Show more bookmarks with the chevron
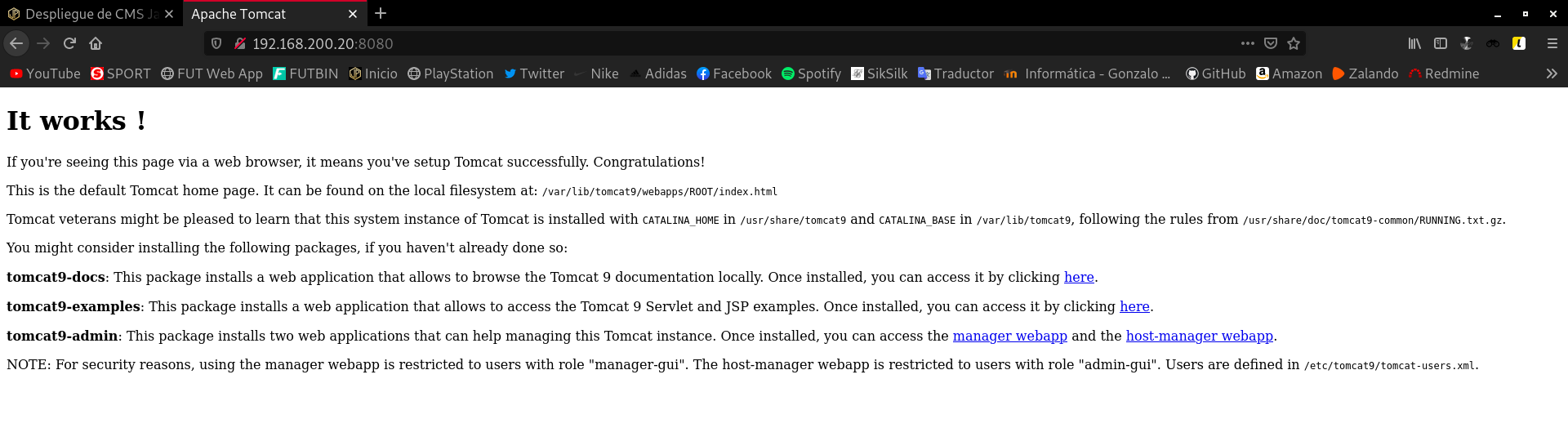 pyautogui.click(x=1552, y=74)
